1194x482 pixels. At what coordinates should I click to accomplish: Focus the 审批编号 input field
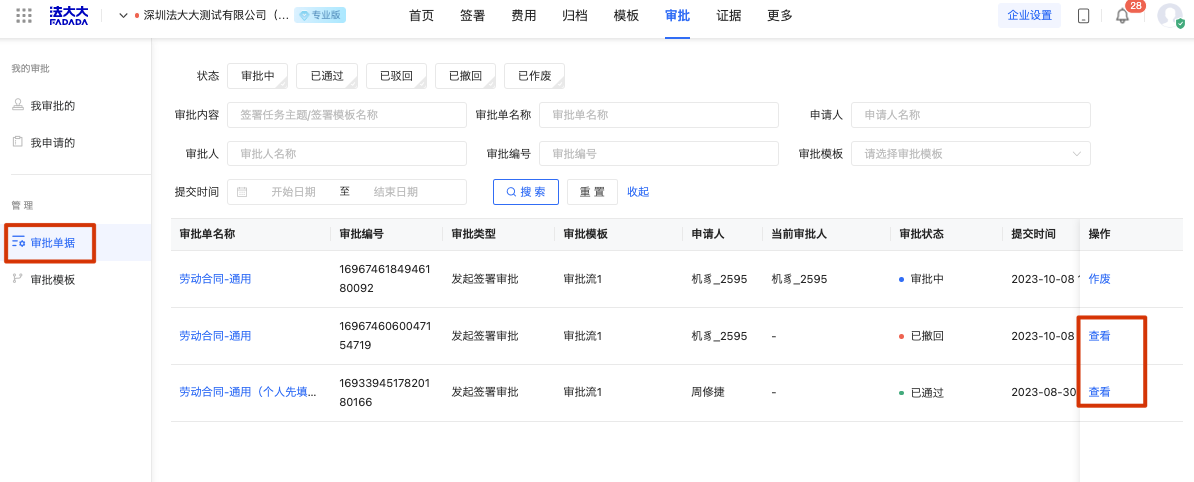point(659,153)
